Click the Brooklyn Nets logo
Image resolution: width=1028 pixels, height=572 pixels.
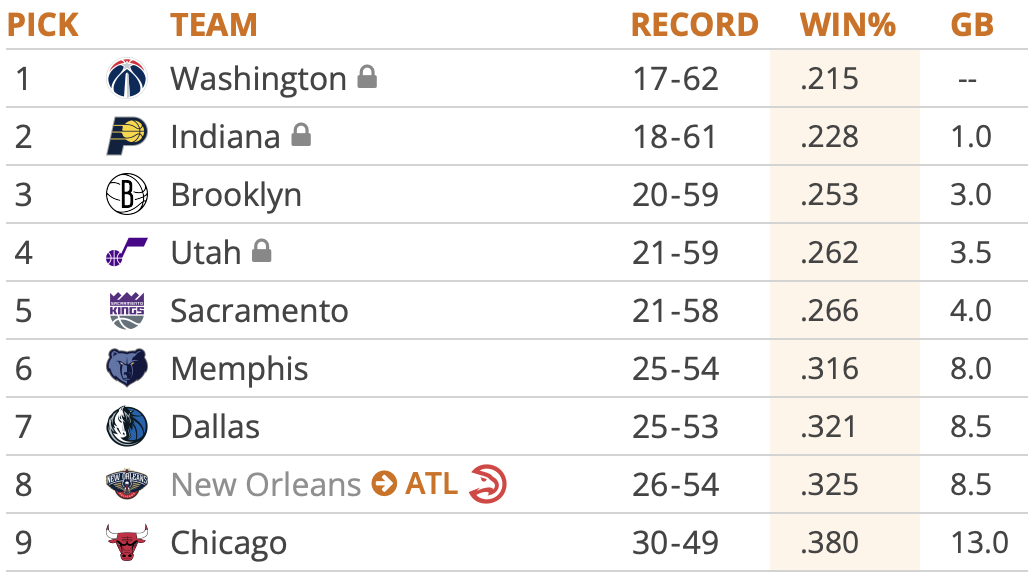click(127, 194)
